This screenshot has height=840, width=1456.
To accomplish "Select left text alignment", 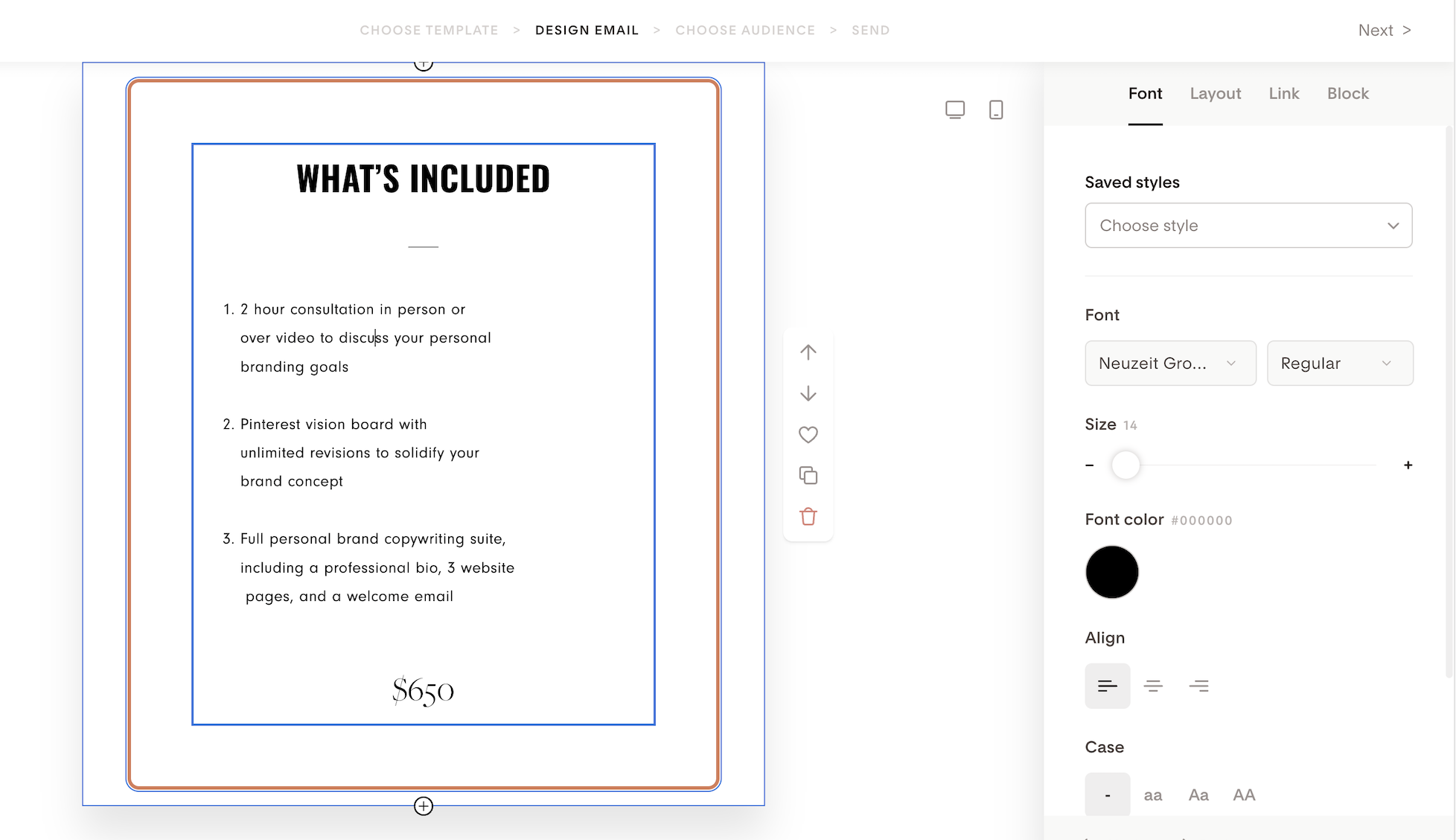I will [x=1107, y=686].
